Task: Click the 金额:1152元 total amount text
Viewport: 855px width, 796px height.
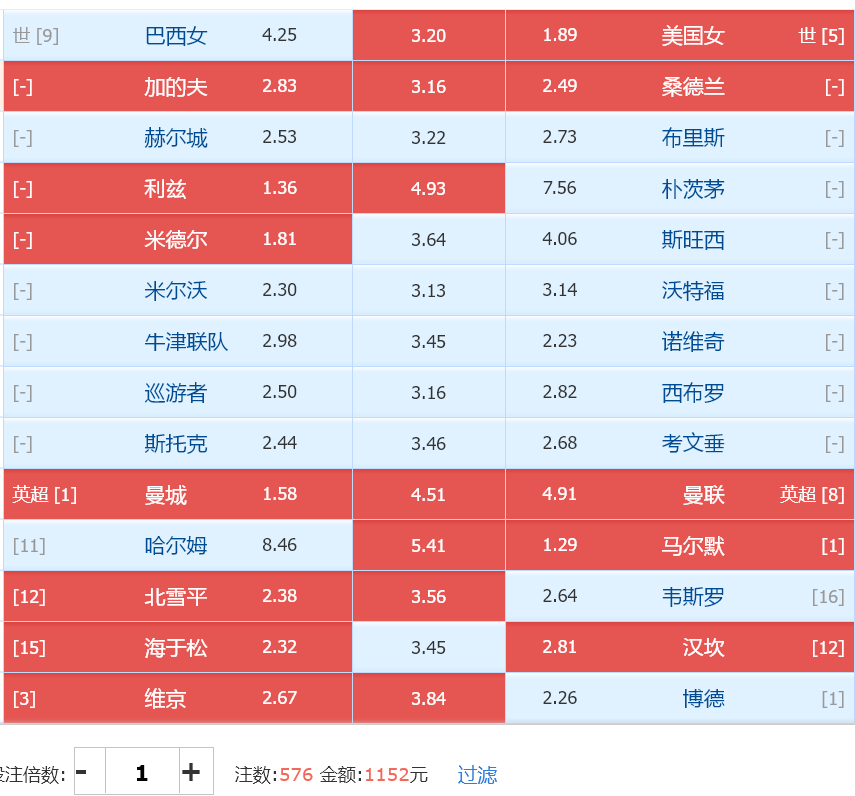Action: [374, 775]
